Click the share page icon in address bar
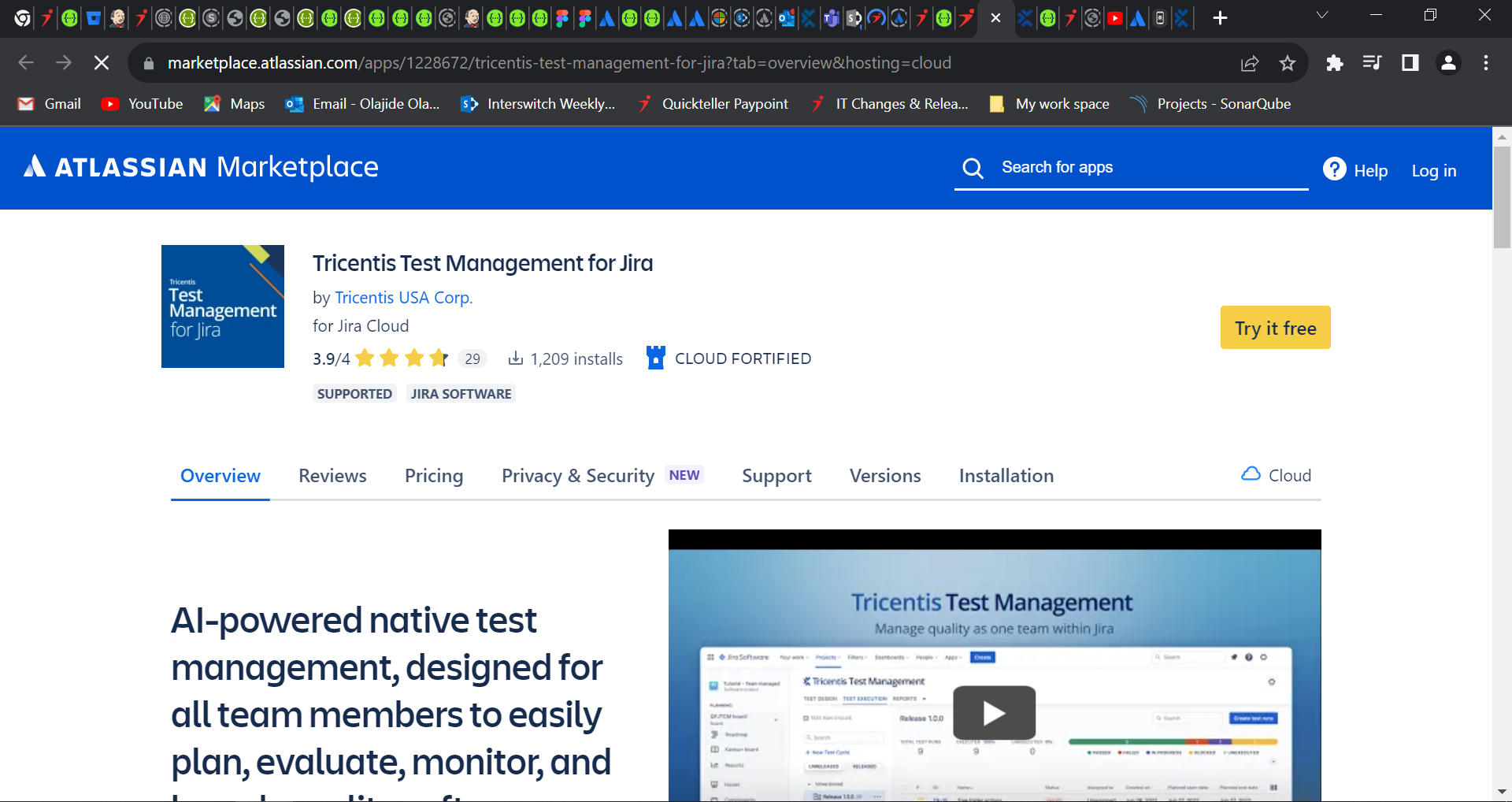Viewport: 1512px width, 802px height. click(1250, 63)
